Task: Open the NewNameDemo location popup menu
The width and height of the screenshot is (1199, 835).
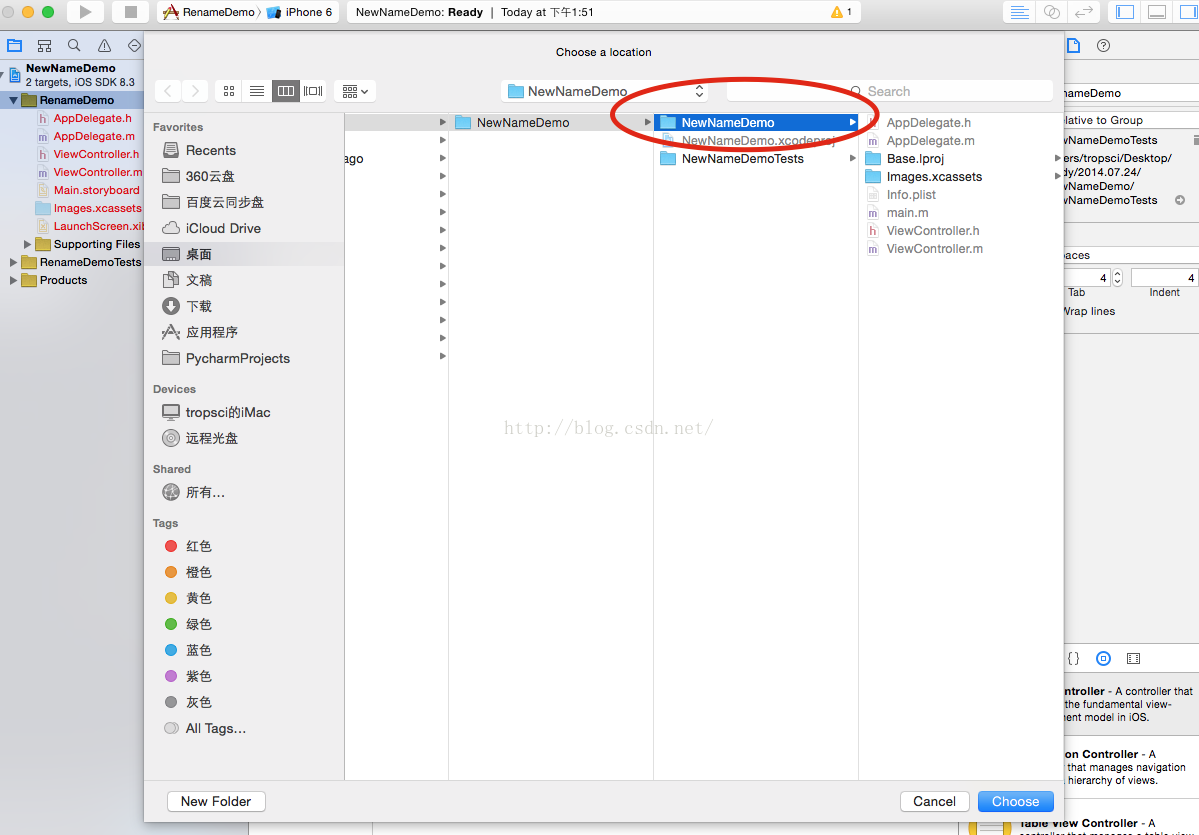Action: coord(604,91)
